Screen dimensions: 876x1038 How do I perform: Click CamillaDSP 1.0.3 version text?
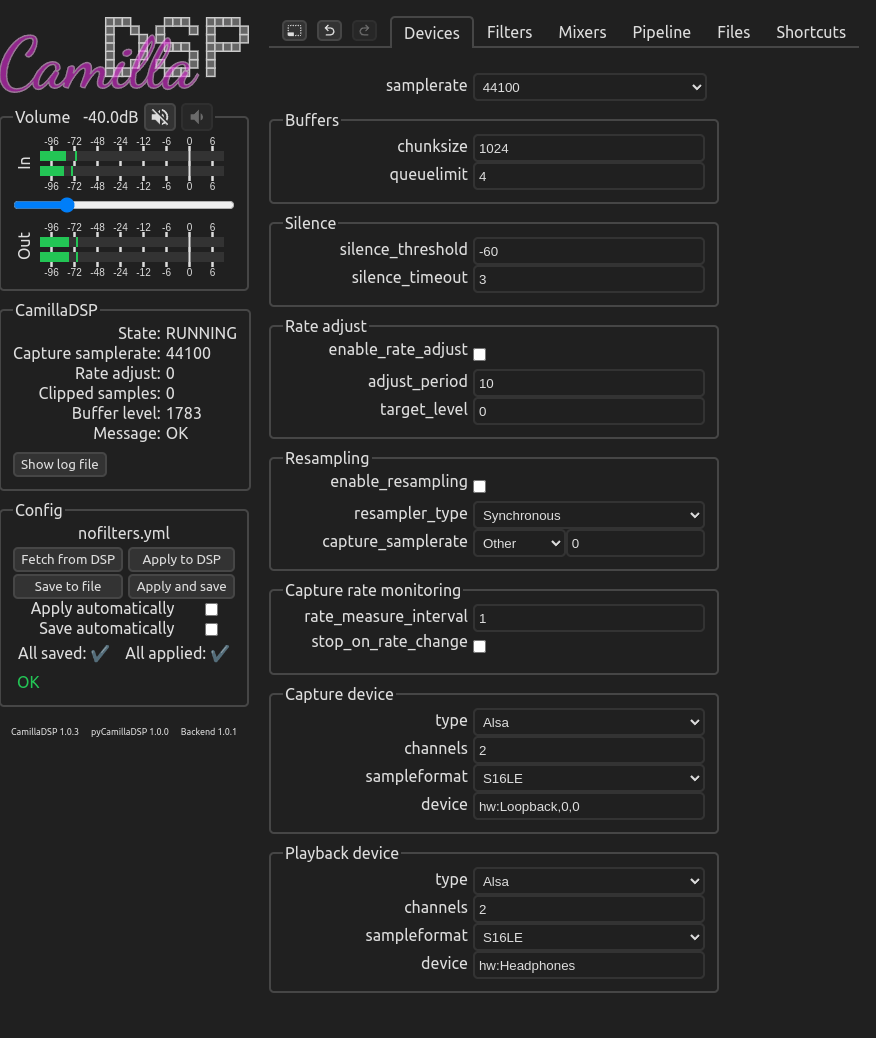tap(45, 731)
